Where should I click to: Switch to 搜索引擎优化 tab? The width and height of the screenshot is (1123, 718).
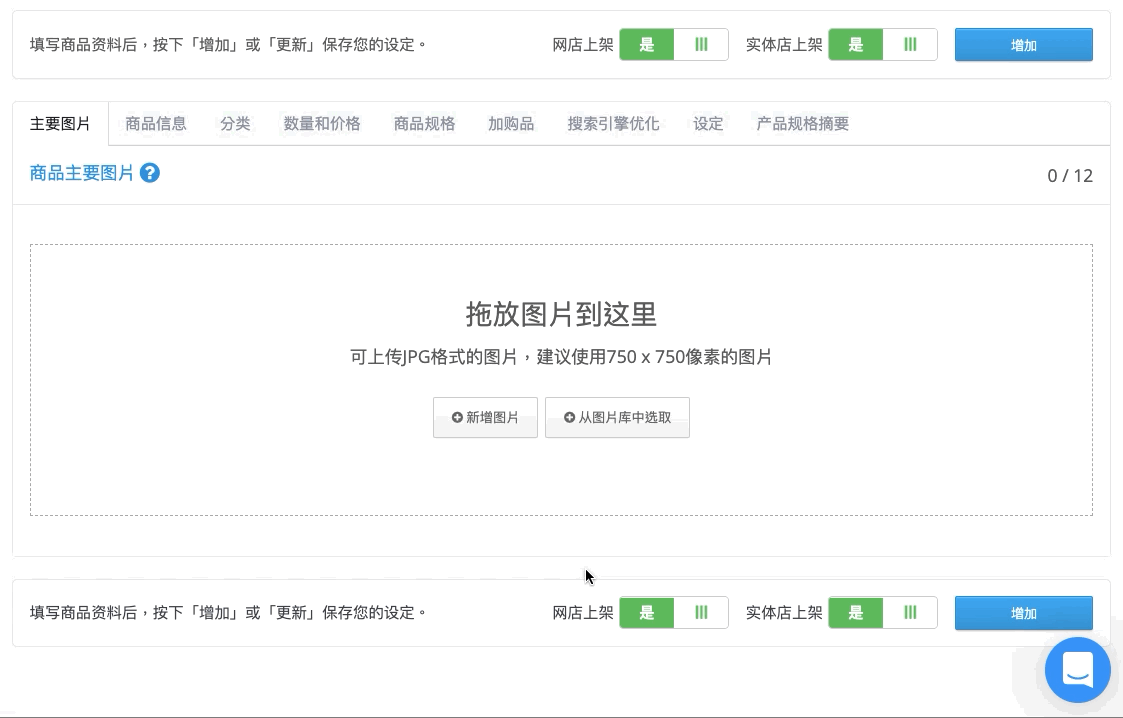click(x=613, y=124)
